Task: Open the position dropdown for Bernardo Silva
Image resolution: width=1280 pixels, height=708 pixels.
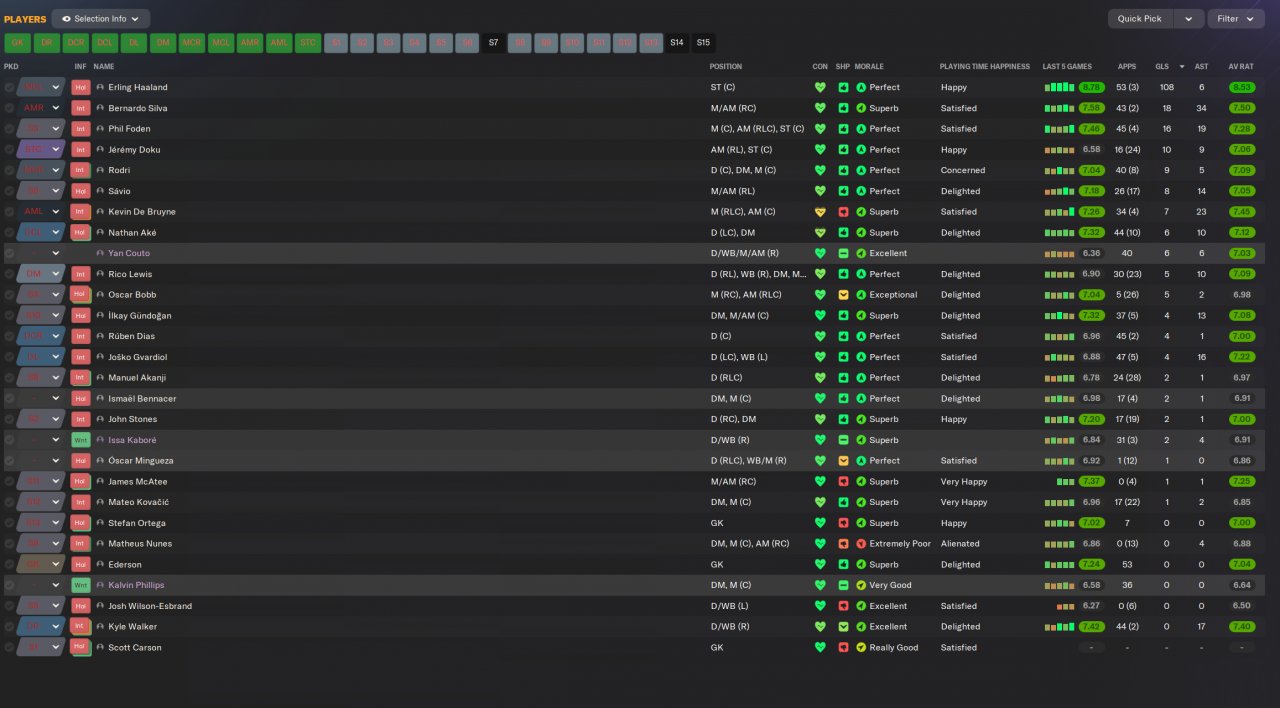Action: click(x=56, y=108)
